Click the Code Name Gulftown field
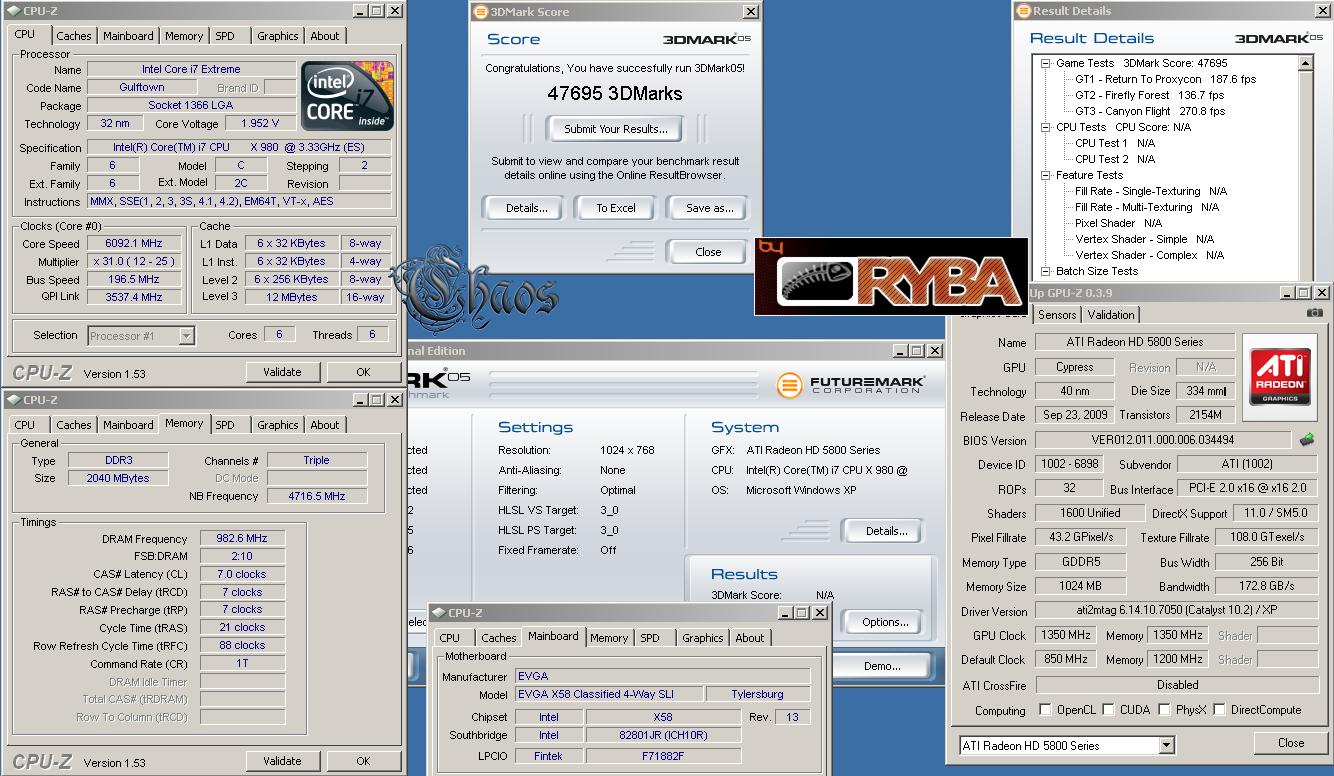Viewport: 1334px width, 776px height. coord(141,88)
